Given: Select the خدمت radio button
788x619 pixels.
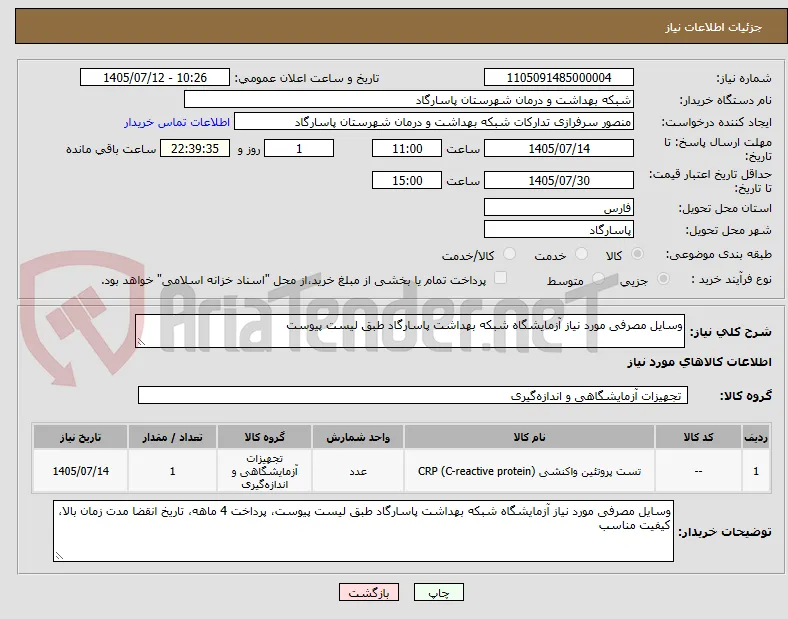Looking at the screenshot, I should [581, 254].
